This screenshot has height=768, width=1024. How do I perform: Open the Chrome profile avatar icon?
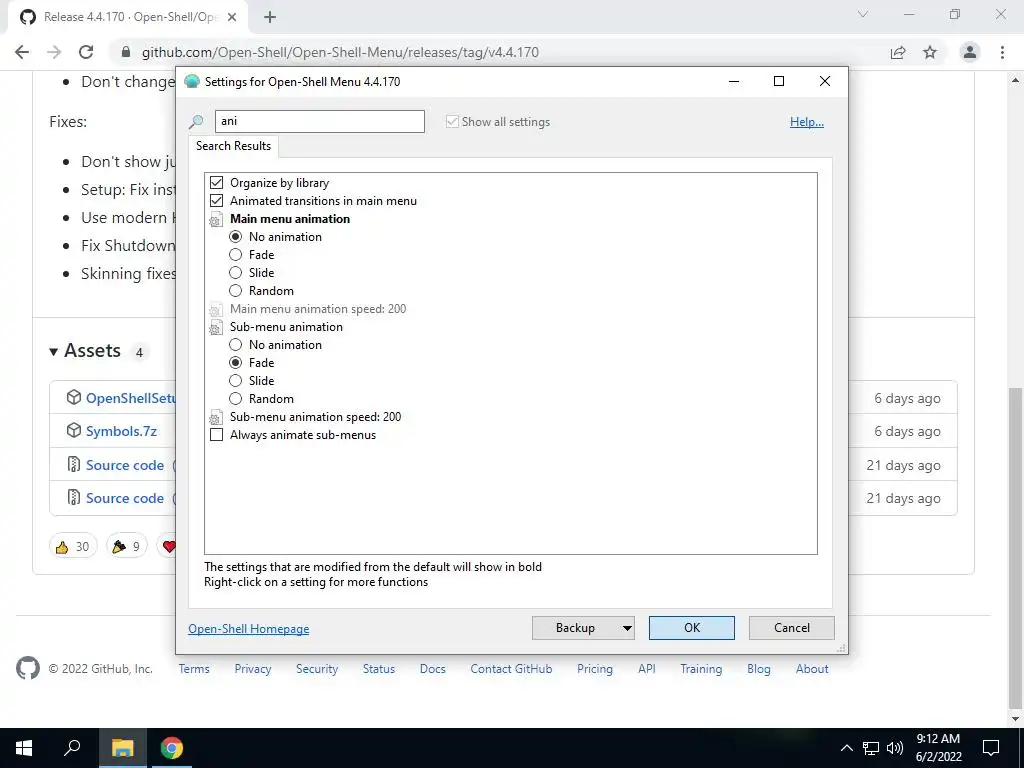click(x=970, y=52)
